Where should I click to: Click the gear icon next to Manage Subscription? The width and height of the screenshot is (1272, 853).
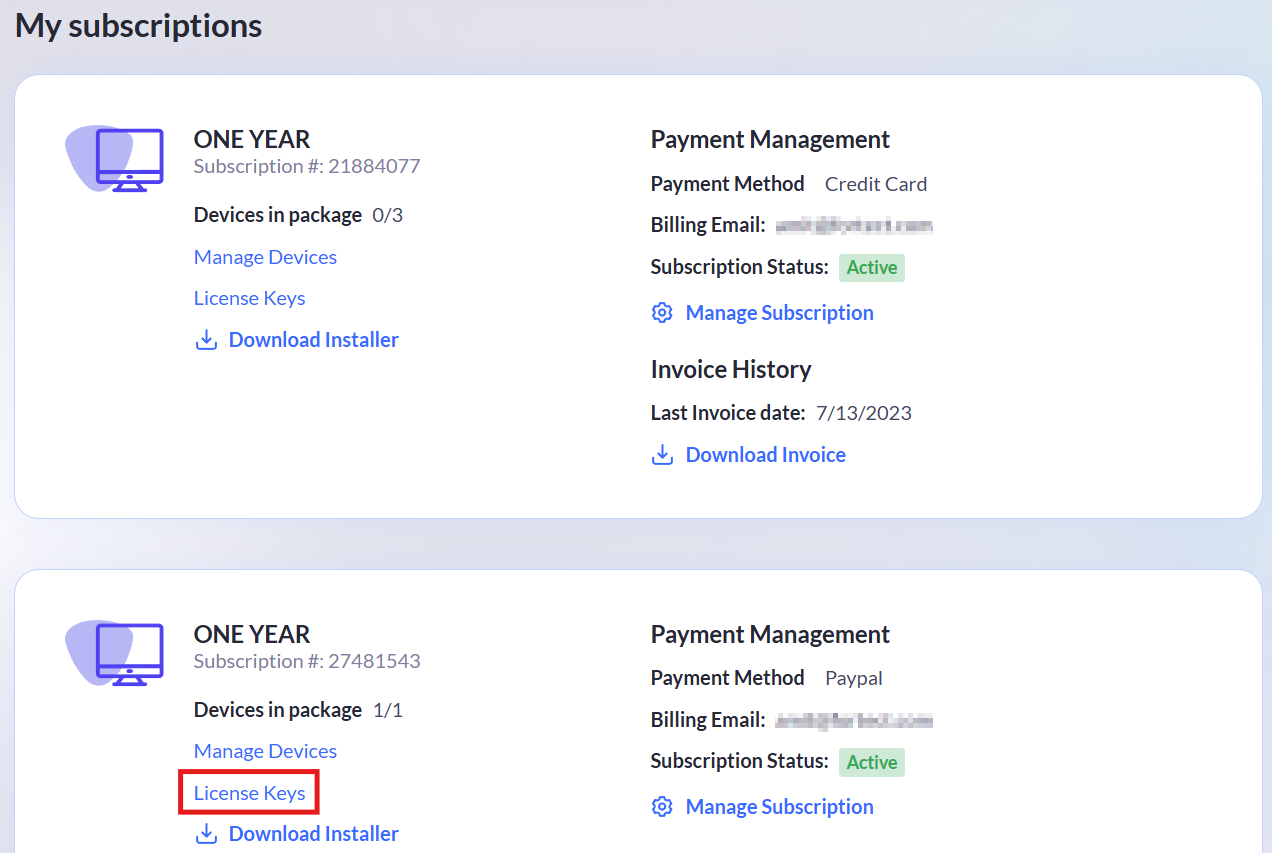click(661, 312)
